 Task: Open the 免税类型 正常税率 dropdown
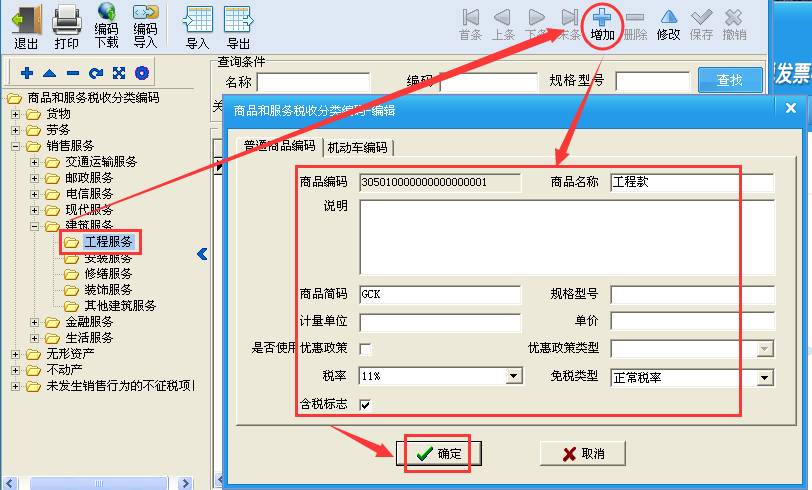(764, 378)
